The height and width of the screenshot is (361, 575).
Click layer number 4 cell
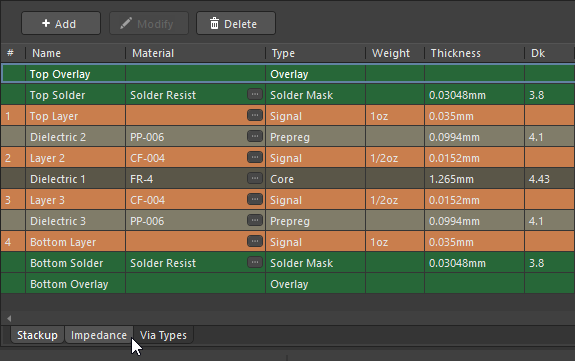point(13,242)
